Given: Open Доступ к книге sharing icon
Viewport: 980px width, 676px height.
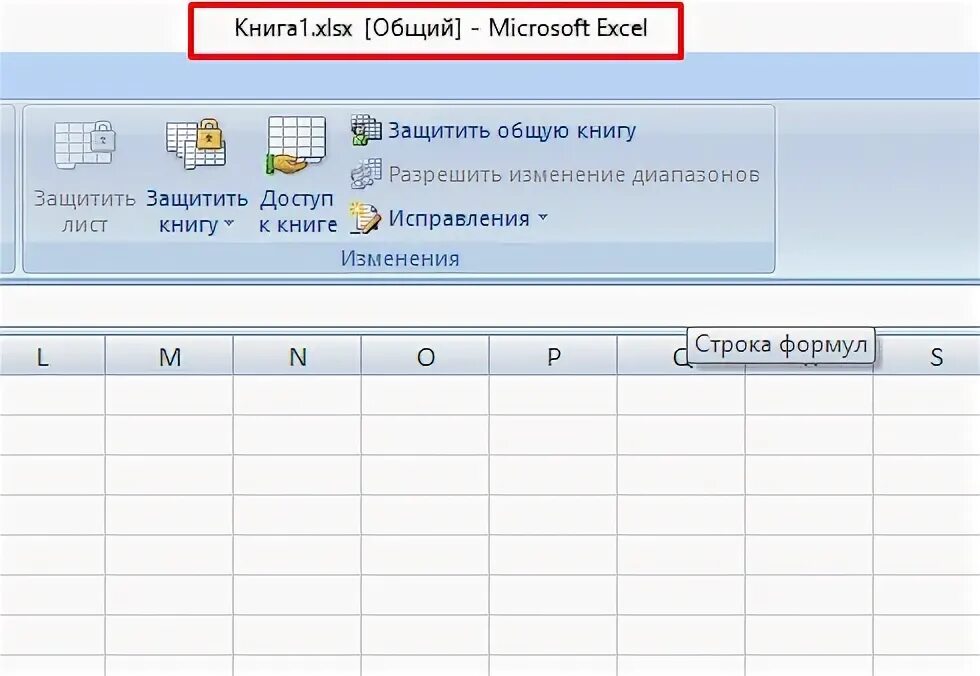Looking at the screenshot, I should point(296,145).
